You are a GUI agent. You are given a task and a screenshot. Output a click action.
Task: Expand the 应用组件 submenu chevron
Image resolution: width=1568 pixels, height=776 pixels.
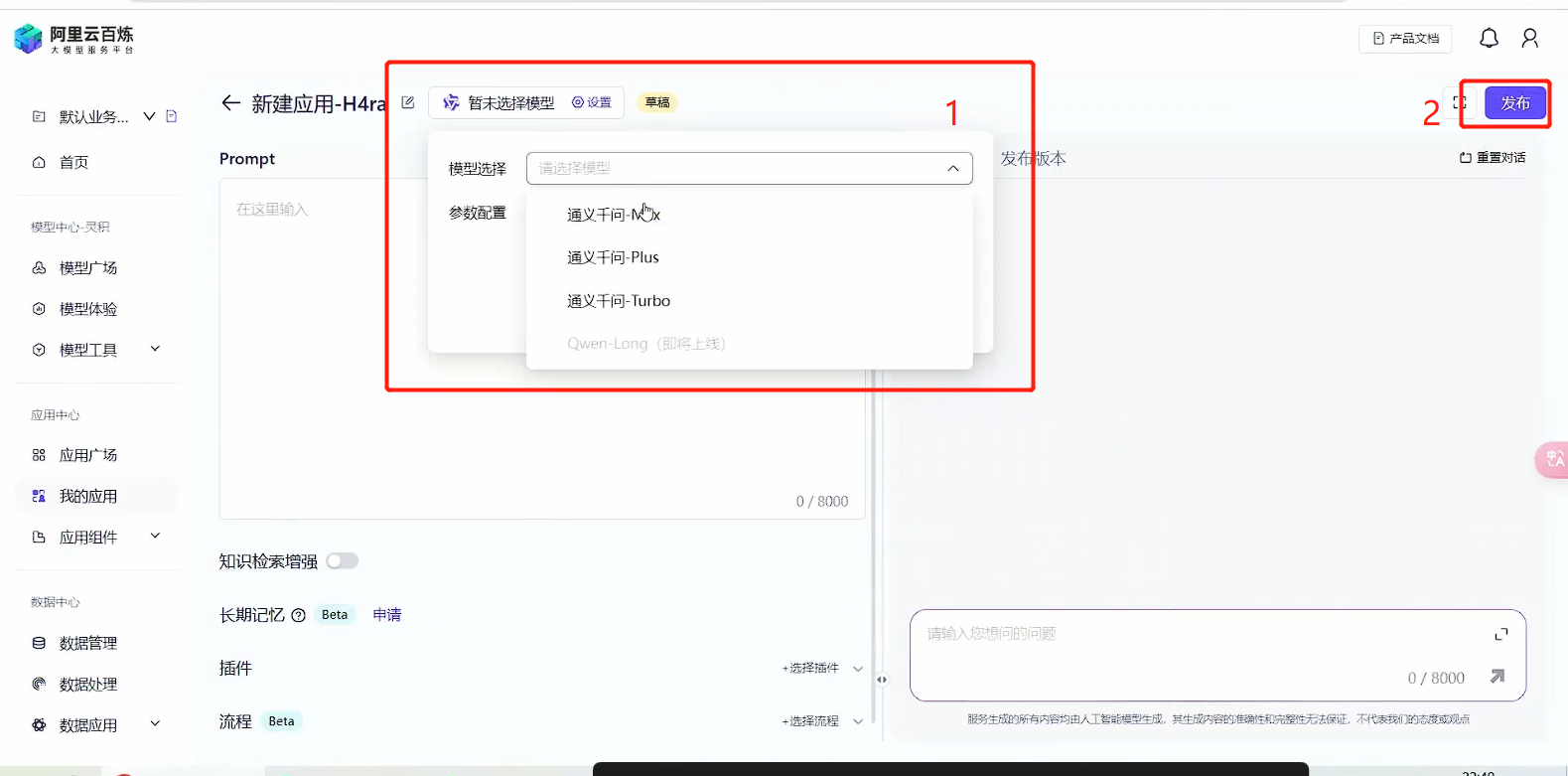[x=155, y=537]
